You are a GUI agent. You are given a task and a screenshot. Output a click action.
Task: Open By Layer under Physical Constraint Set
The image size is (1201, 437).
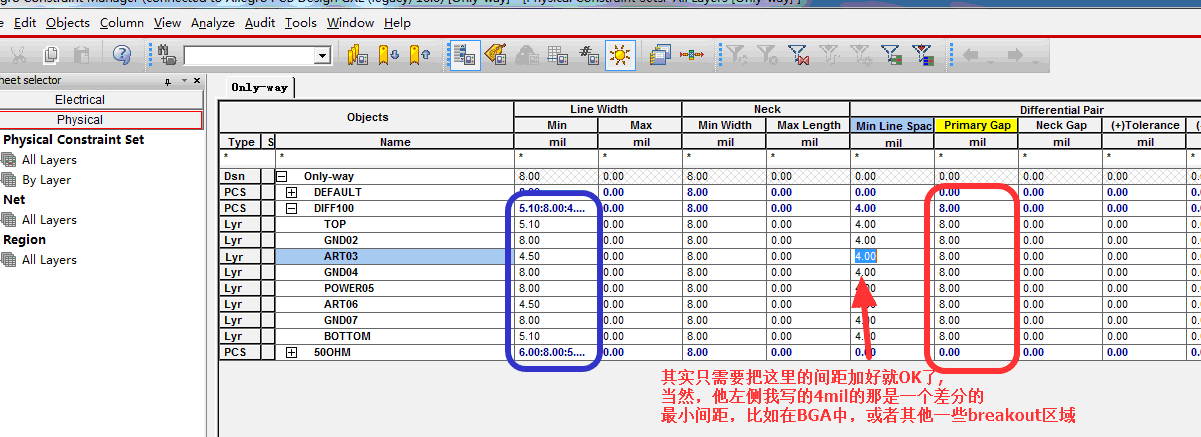point(46,180)
